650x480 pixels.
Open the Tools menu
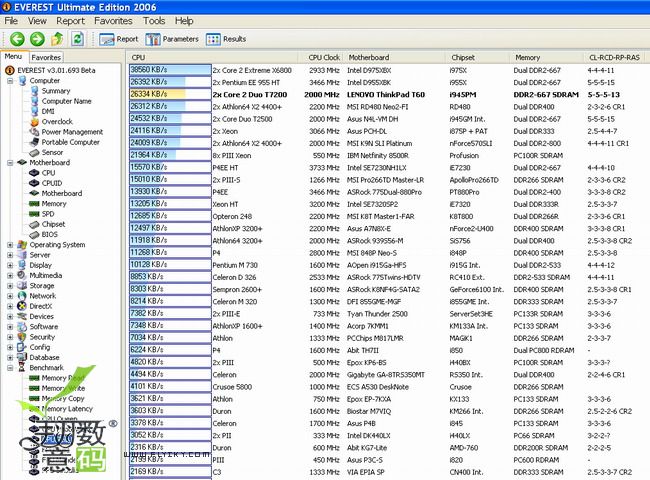154,21
